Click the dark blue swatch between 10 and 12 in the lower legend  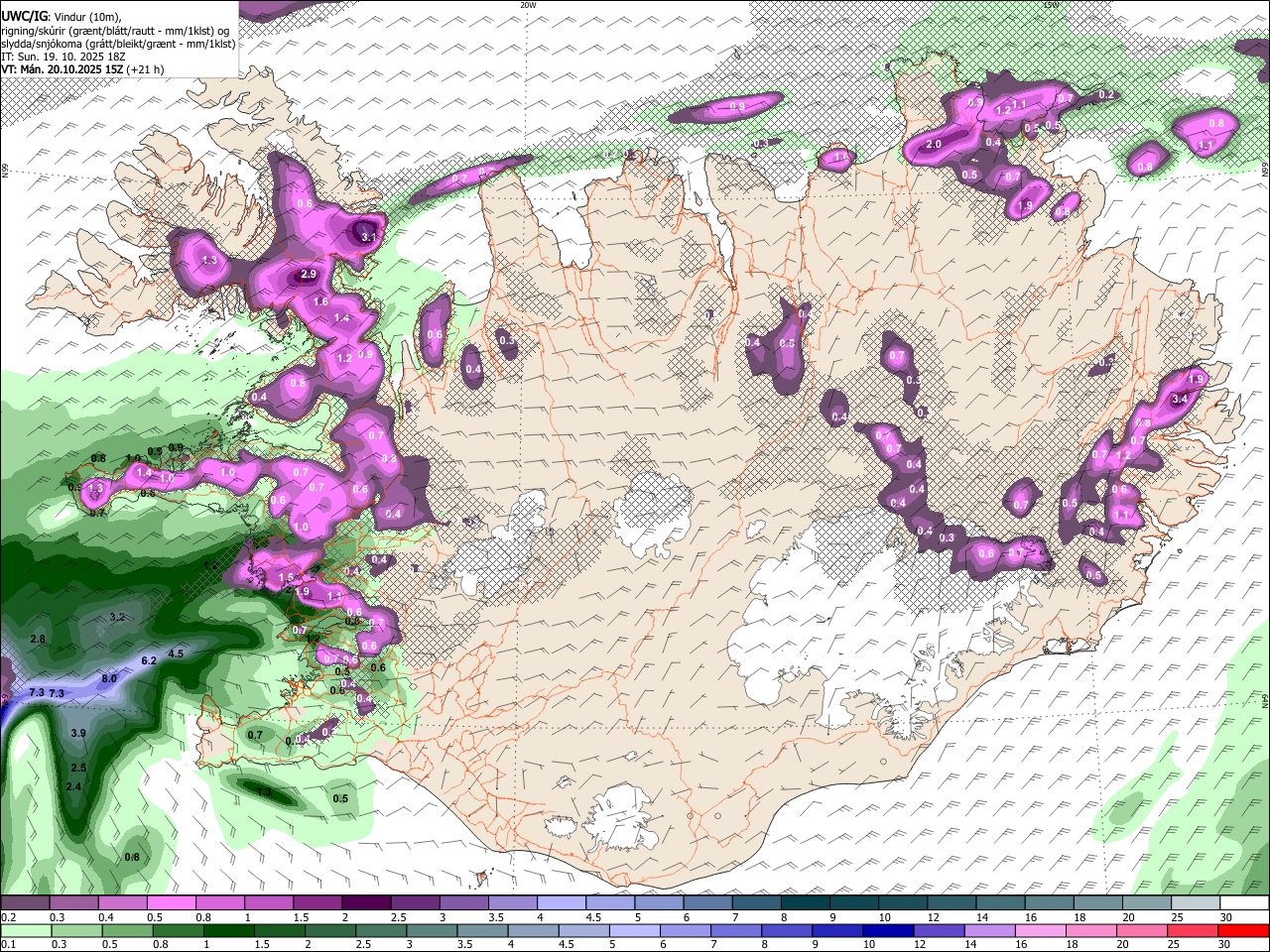pos(886,930)
